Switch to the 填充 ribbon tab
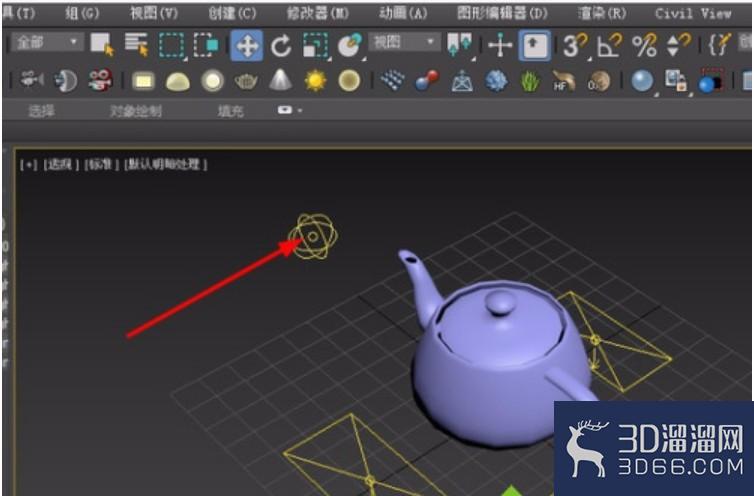 tap(231, 111)
